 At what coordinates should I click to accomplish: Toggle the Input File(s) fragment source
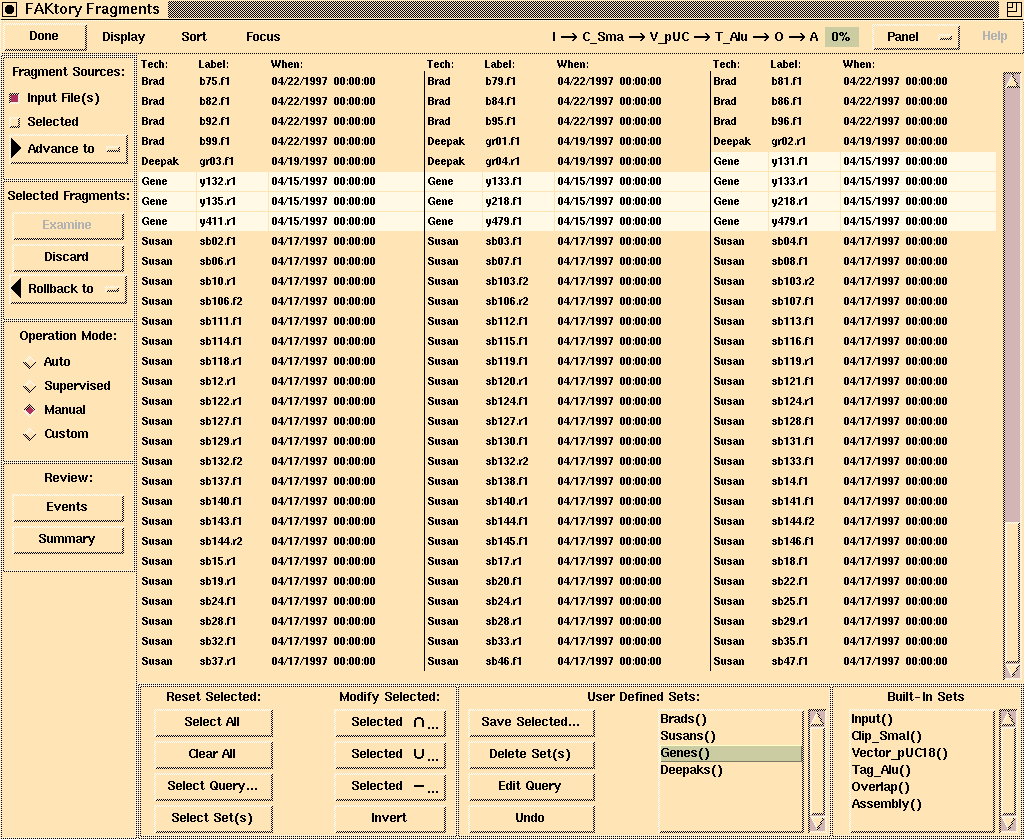tap(15, 98)
